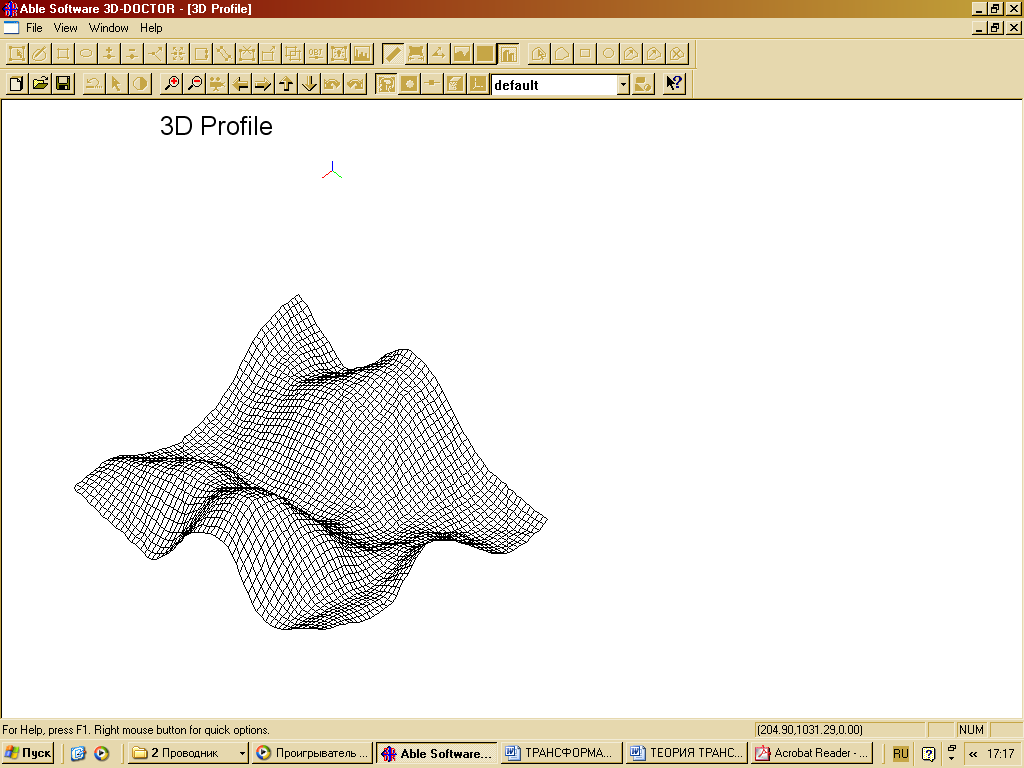Click the New document icon
The image size is (1024, 768).
[16, 84]
